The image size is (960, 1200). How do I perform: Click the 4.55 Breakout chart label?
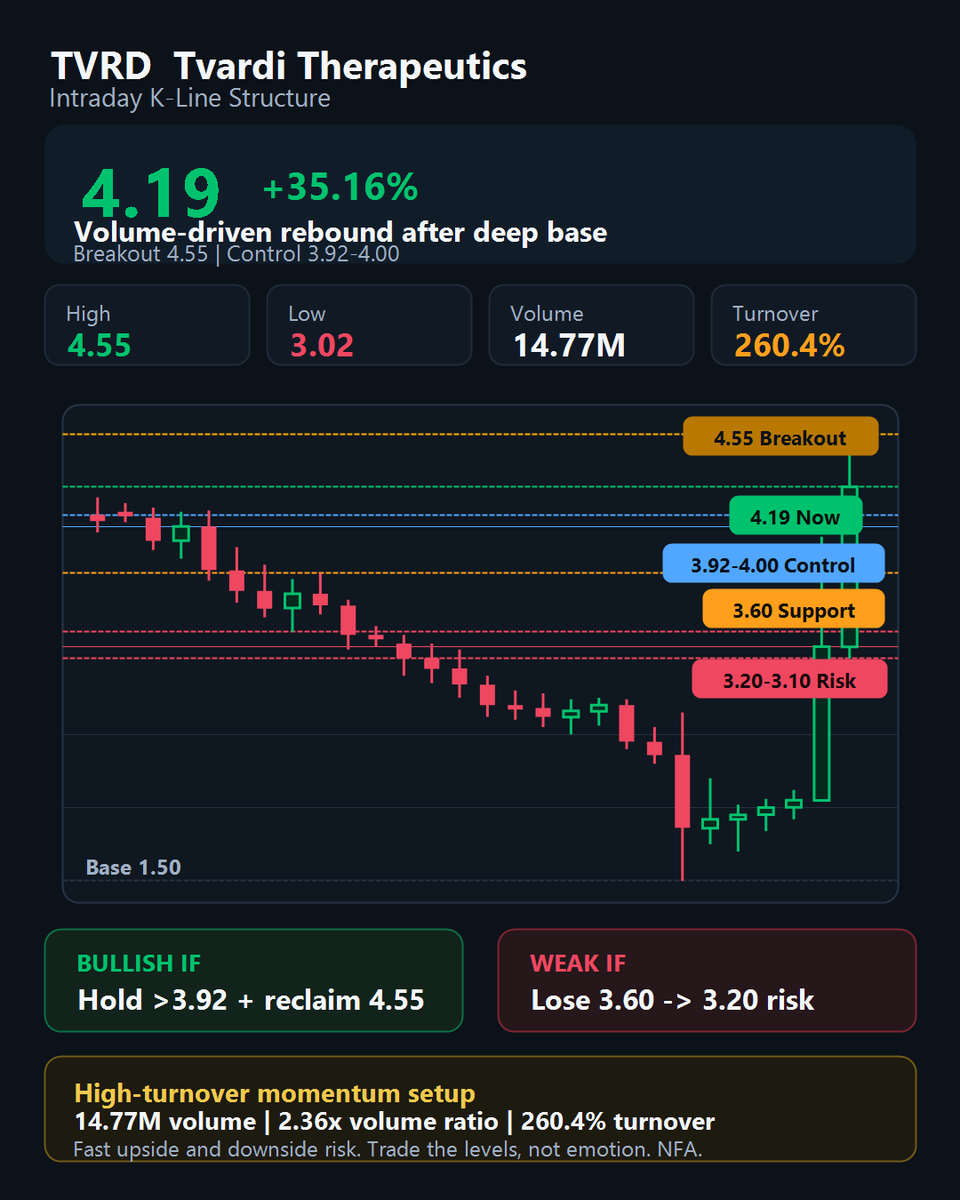pyautogui.click(x=781, y=437)
